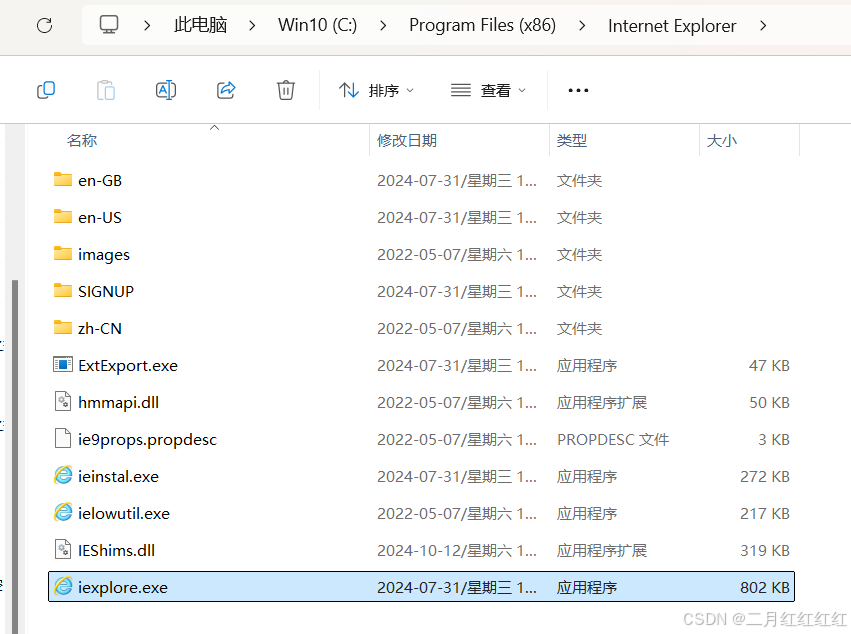851x634 pixels.
Task: Select the ielowutil.exe file name
Action: pos(124,513)
